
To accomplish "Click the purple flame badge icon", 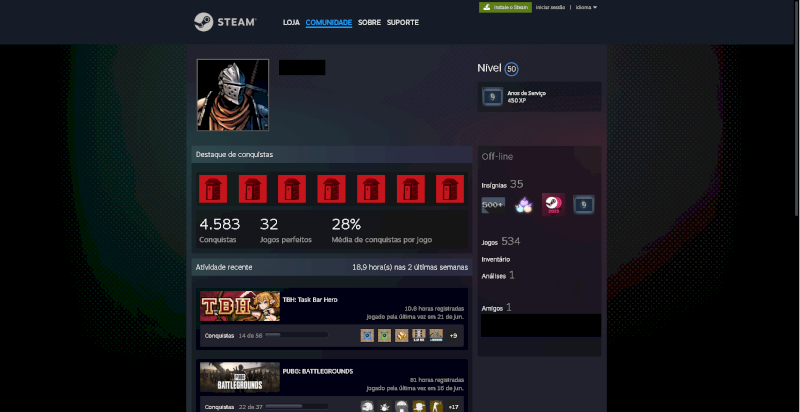I will (x=523, y=205).
